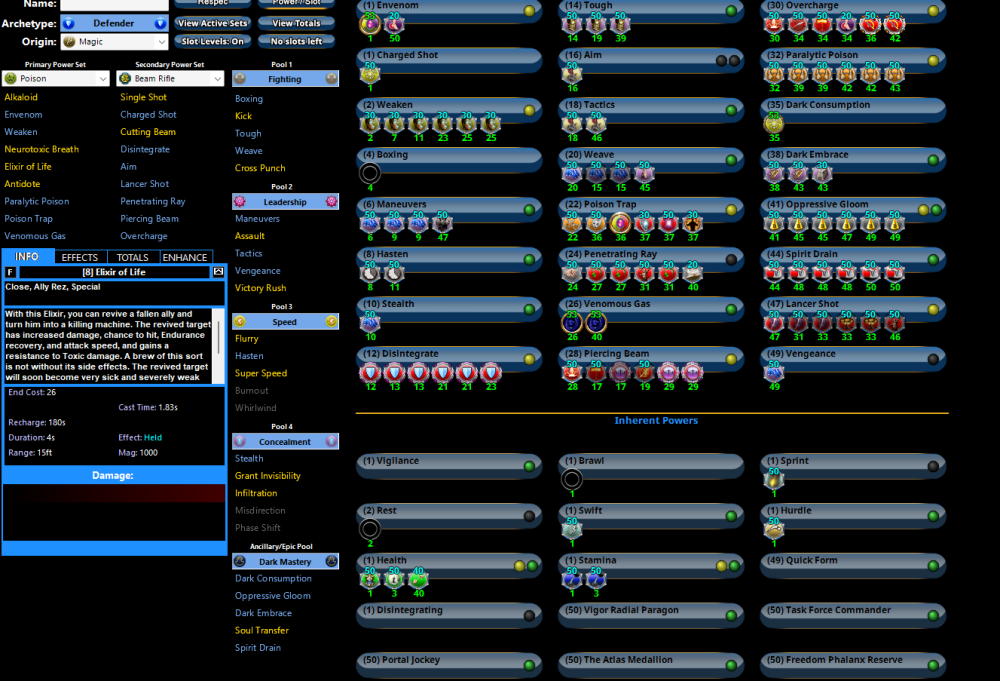This screenshot has width=1000, height=681.
Task: Click the View Totals button
Action: (296, 23)
